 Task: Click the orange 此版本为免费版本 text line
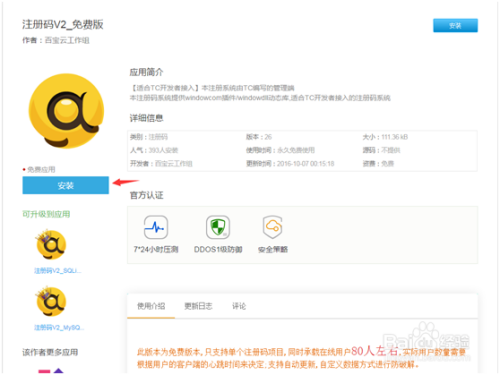pos(302,351)
